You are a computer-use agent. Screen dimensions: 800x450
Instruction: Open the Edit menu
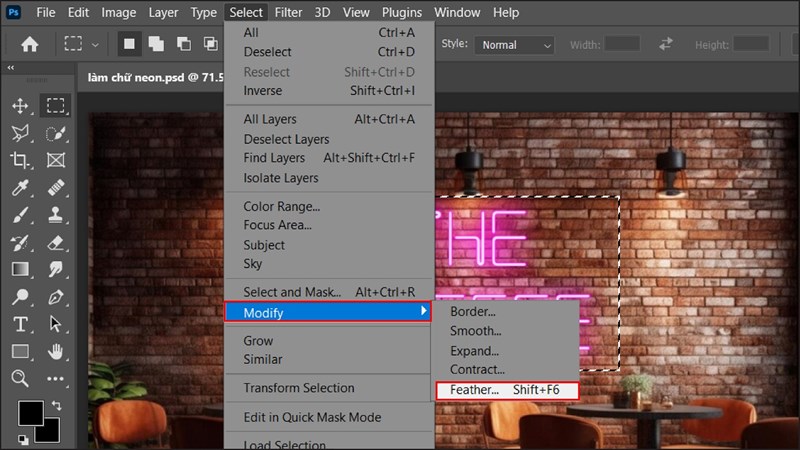pos(78,12)
